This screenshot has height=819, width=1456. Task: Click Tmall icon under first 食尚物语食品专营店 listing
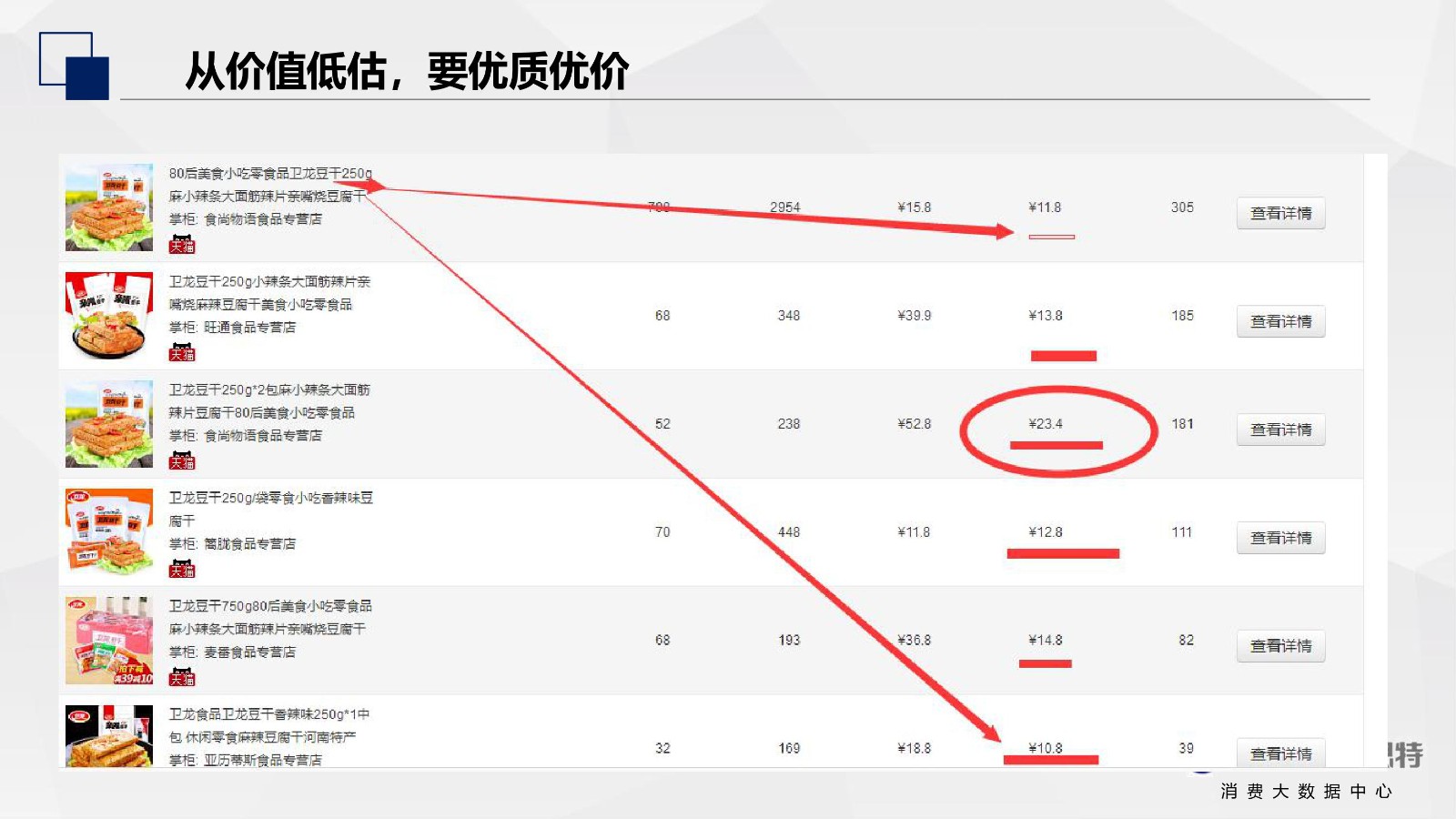click(x=182, y=245)
